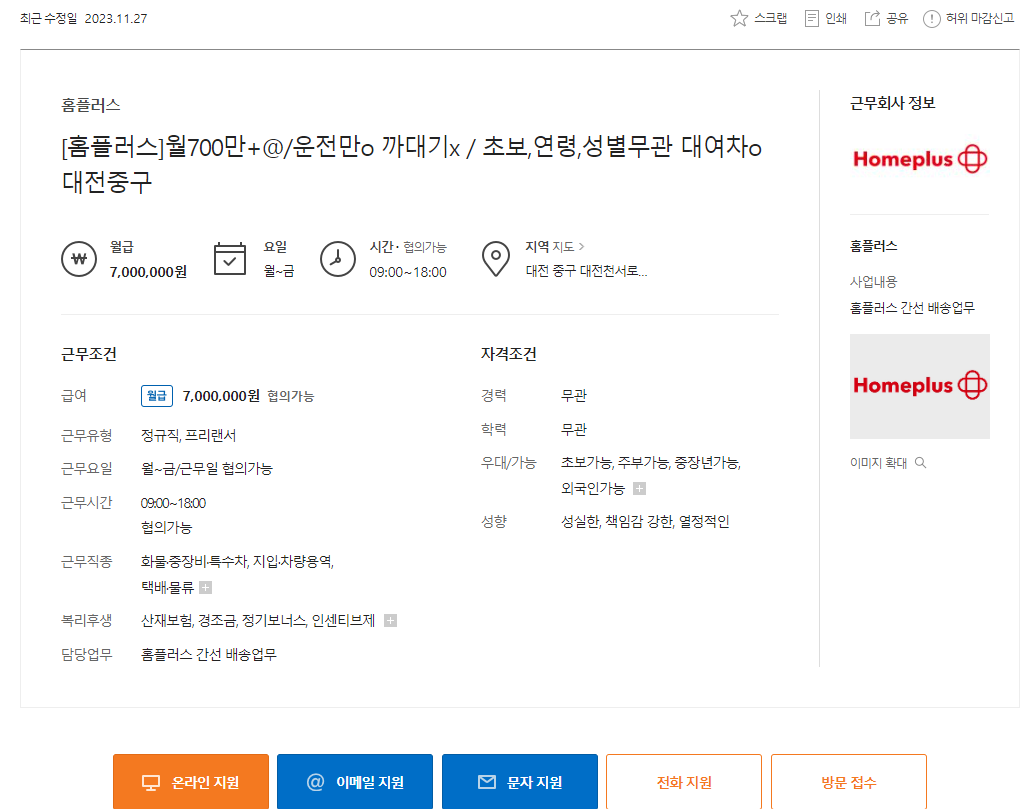Click 월~금/근무일 협의가능 text
1030x809 pixels.
(x=207, y=469)
